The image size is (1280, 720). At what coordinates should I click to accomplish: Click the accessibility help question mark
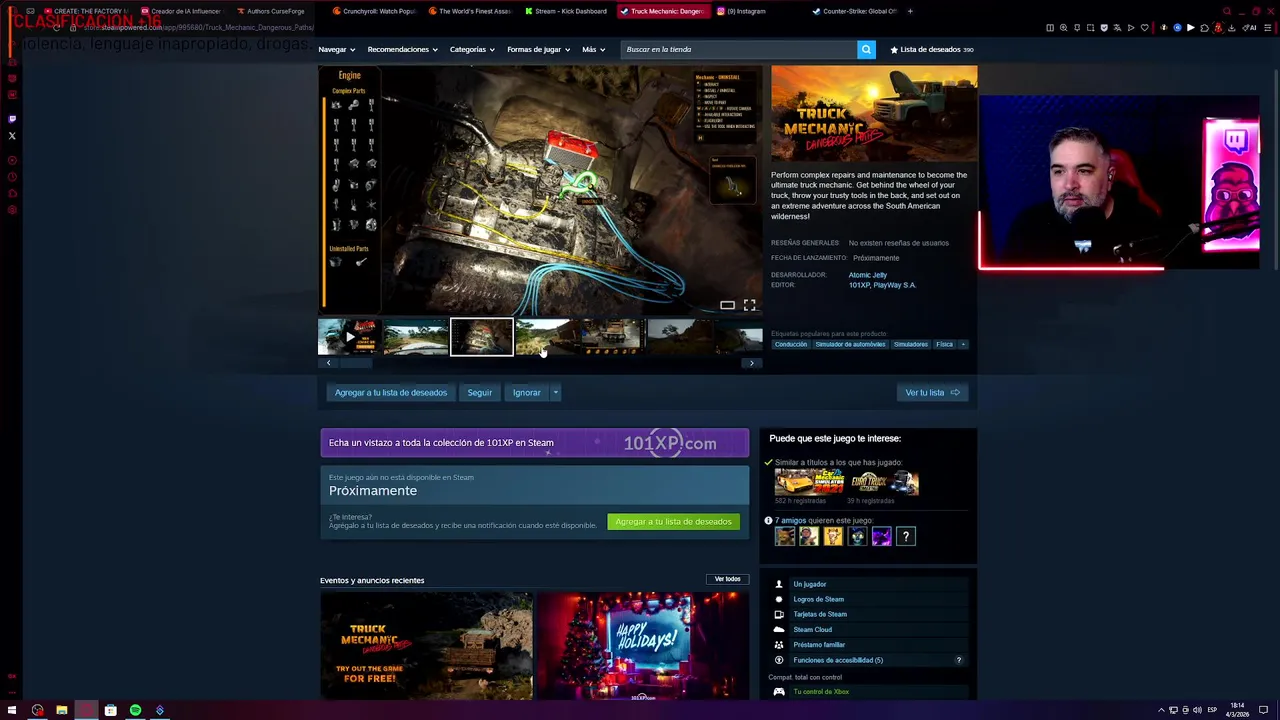point(958,660)
